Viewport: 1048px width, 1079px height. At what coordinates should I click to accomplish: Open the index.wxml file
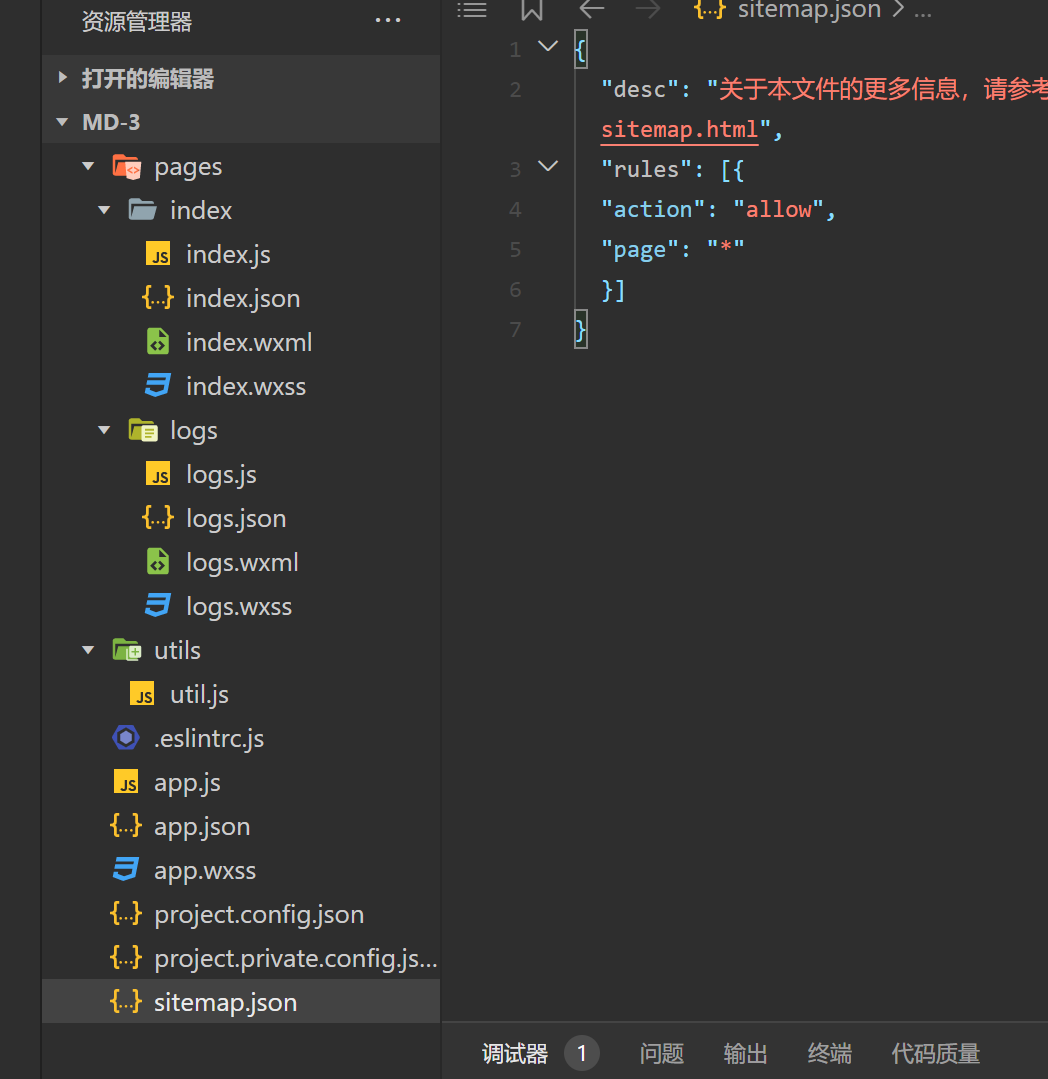[x=248, y=343]
